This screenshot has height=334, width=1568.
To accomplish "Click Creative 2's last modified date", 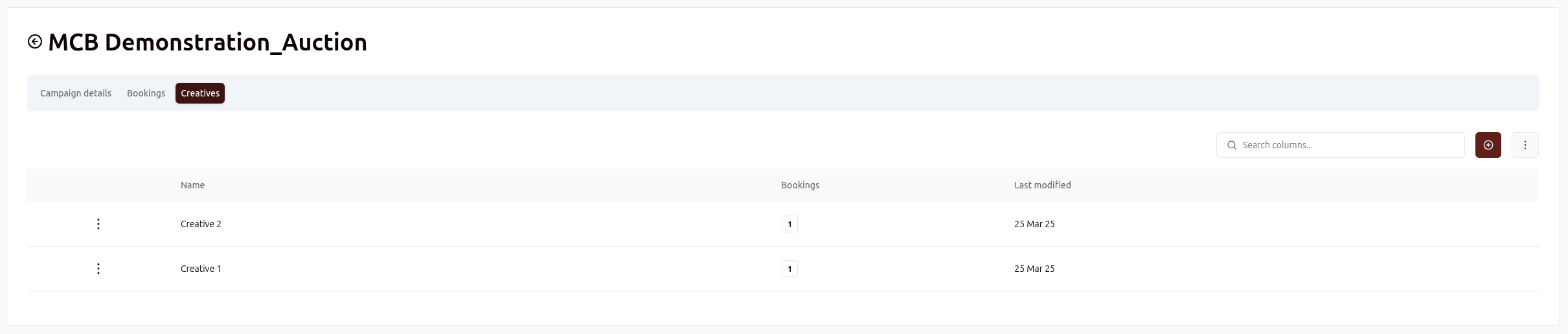I will tap(1034, 224).
